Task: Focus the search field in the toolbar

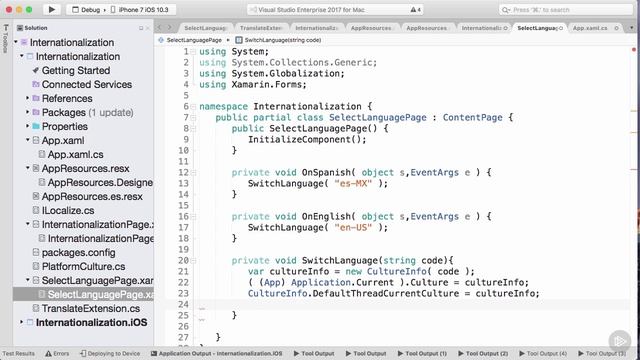Action: pyautogui.click(x=566, y=10)
